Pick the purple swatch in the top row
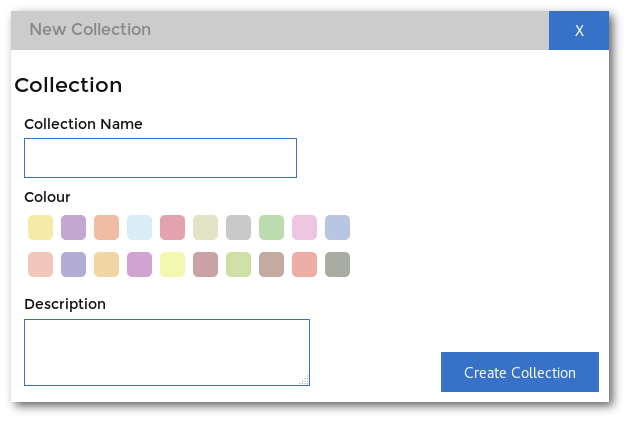628x421 pixels. 73,228
